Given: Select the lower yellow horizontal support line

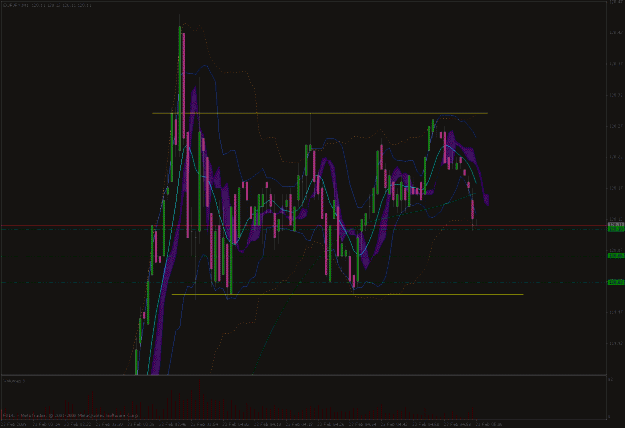Looking at the screenshot, I should pos(347,295).
